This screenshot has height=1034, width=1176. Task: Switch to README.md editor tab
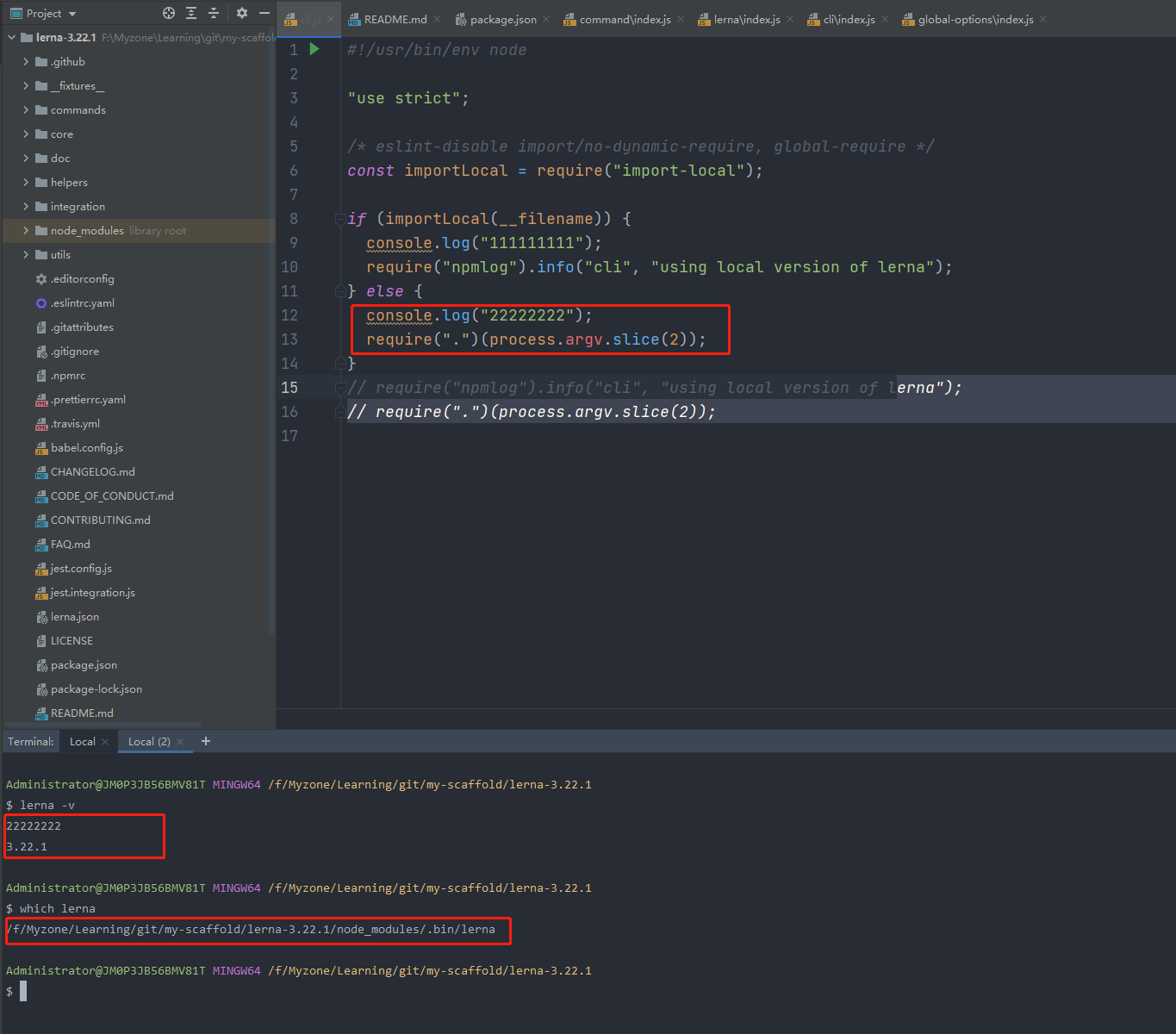tap(387, 19)
